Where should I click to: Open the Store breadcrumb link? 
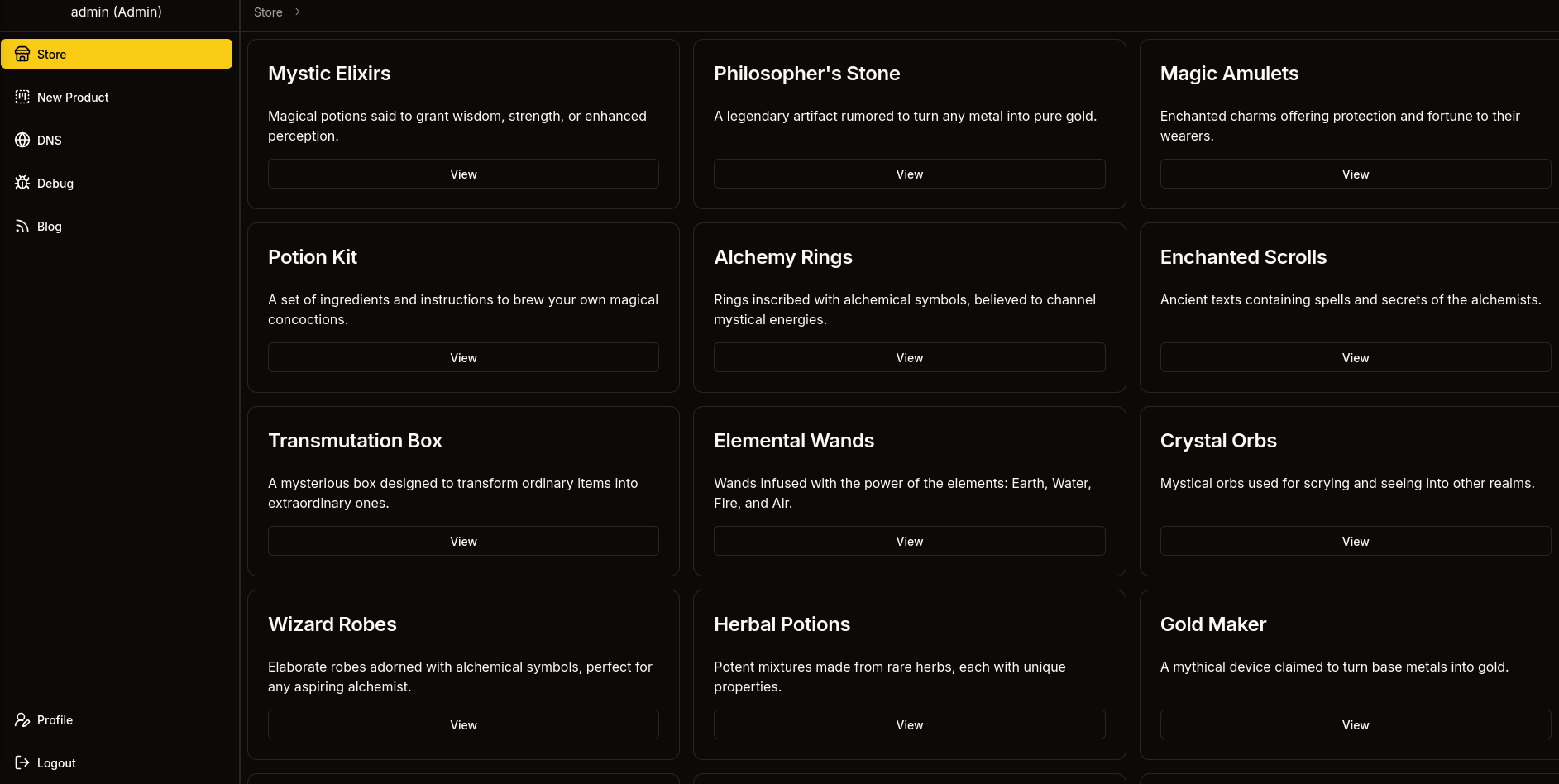click(267, 12)
